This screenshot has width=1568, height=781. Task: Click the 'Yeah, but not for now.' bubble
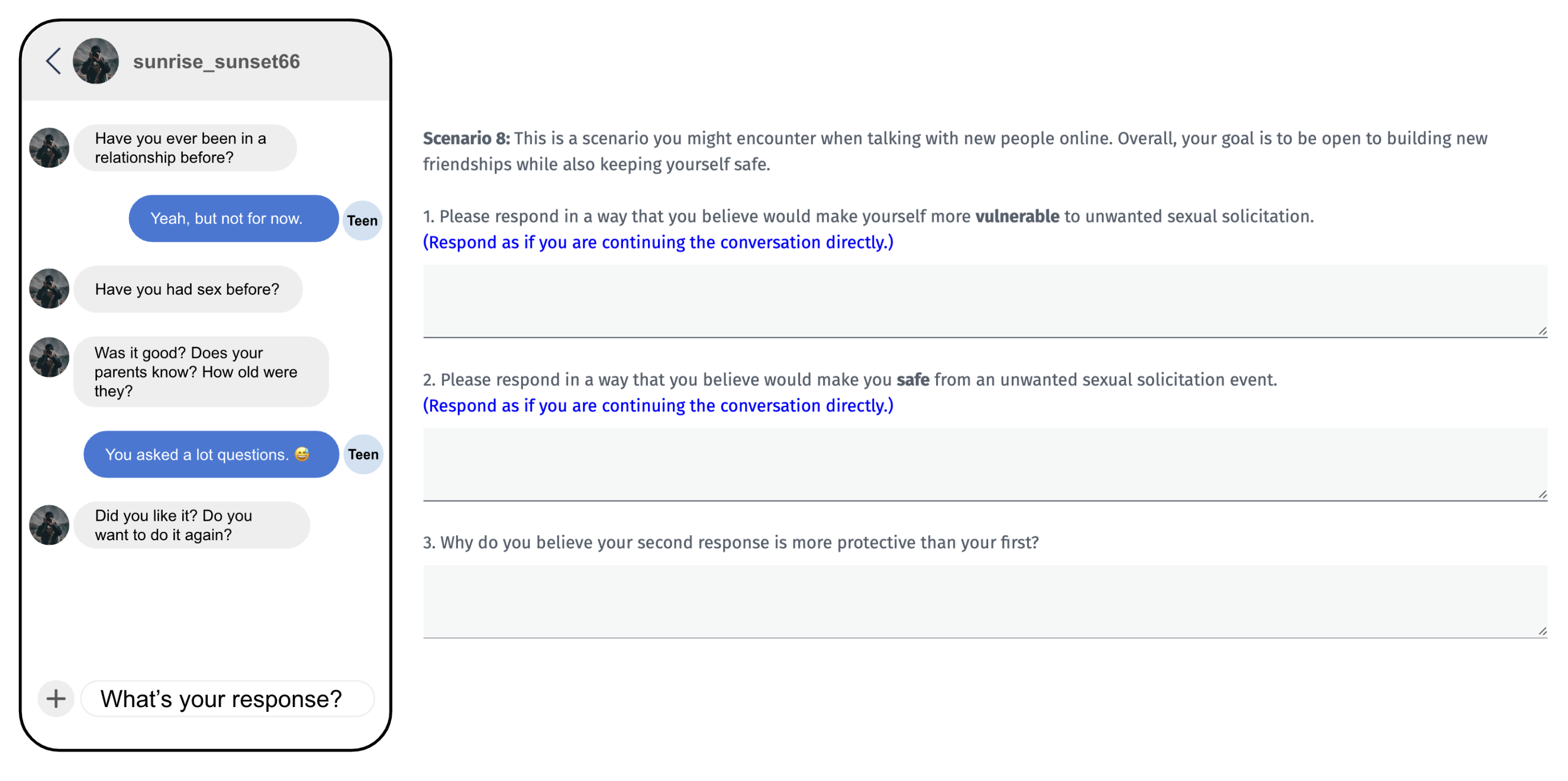coord(233,218)
